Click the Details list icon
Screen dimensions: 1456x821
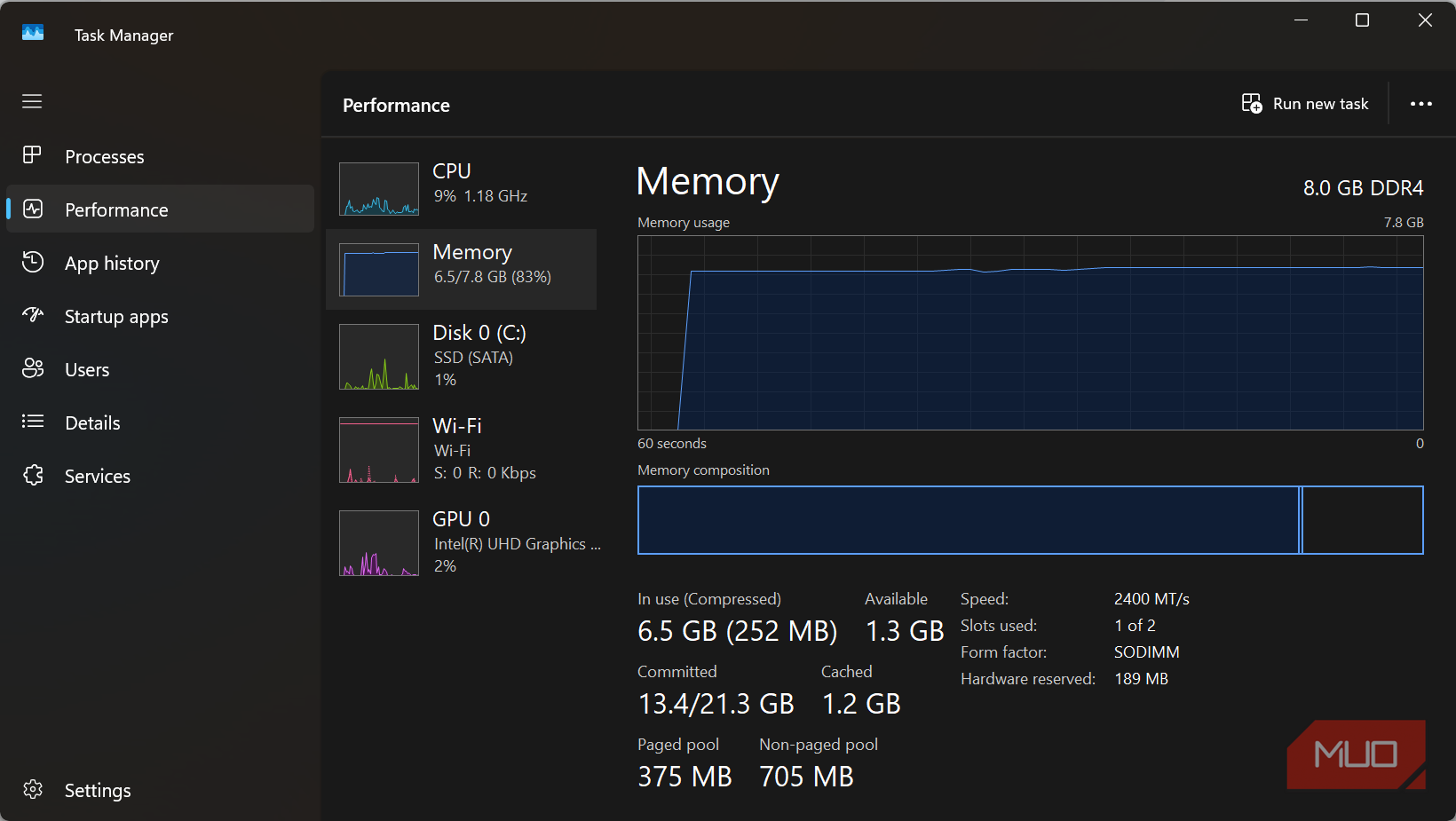33,422
